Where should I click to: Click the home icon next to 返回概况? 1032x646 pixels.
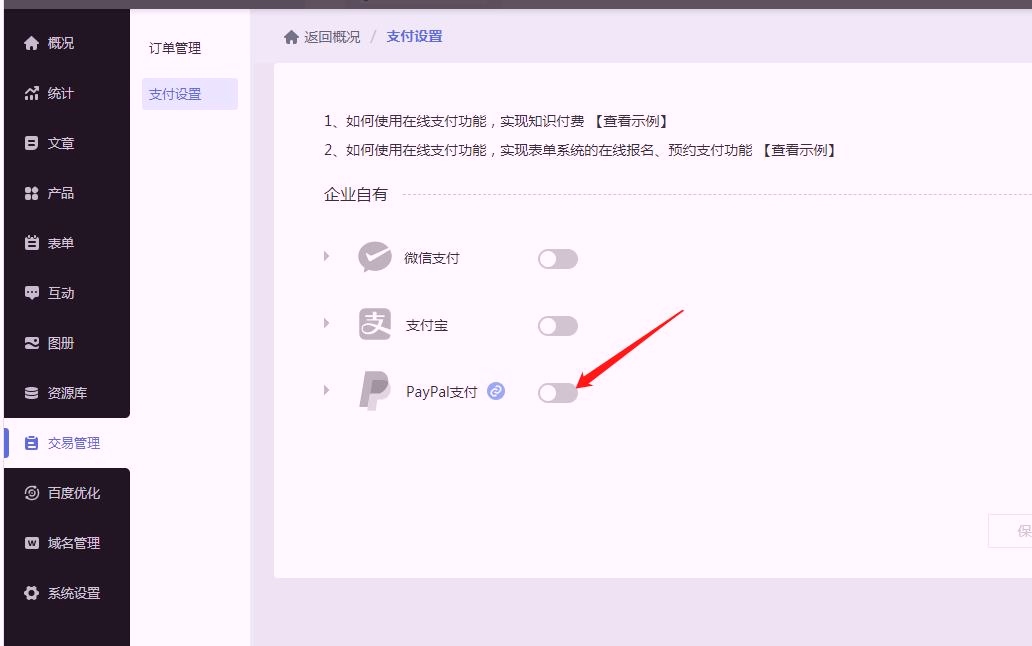pos(291,37)
